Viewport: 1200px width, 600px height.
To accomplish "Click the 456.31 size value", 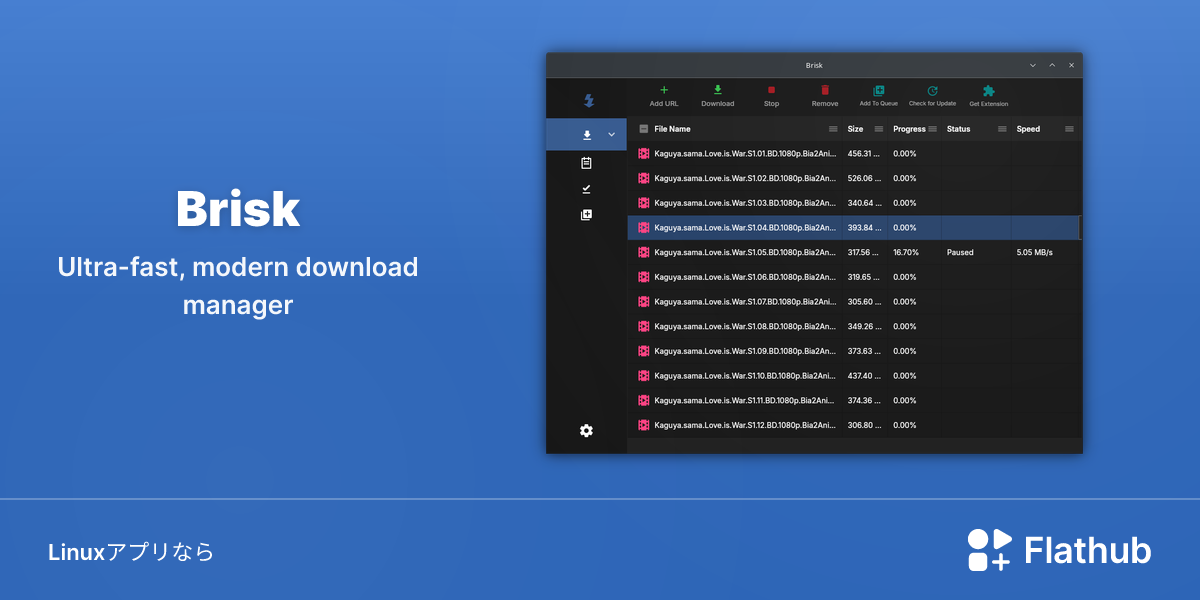I will pos(864,154).
